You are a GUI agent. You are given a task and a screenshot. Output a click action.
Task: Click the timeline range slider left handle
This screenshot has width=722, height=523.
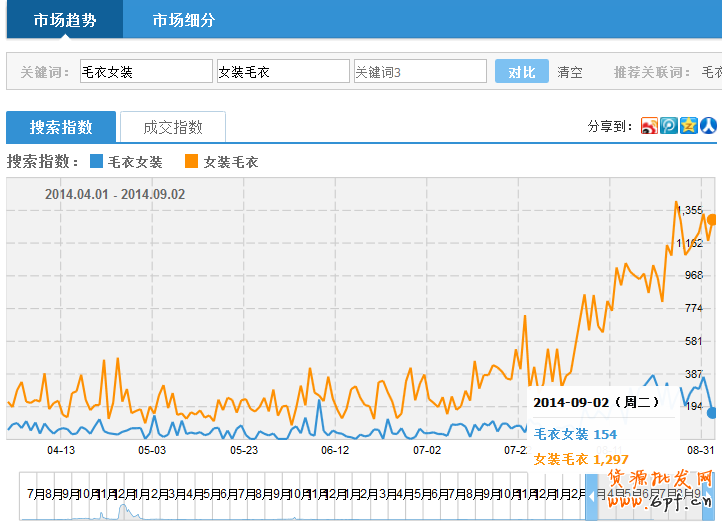coord(592,495)
